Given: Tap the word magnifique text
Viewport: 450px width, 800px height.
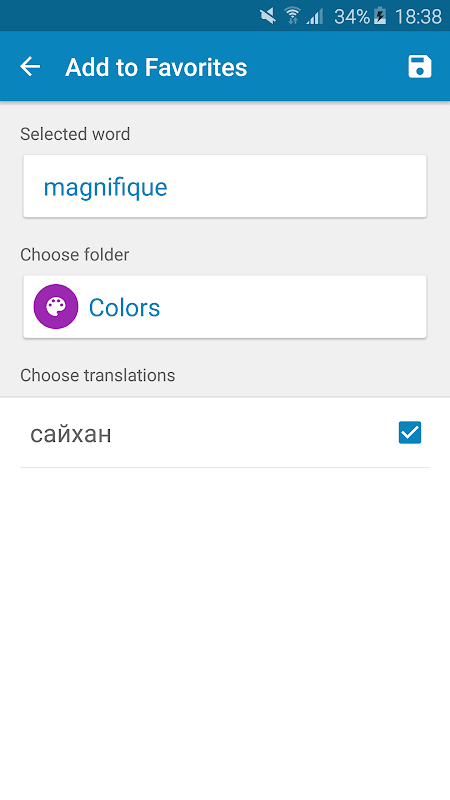Looking at the screenshot, I should click(106, 188).
